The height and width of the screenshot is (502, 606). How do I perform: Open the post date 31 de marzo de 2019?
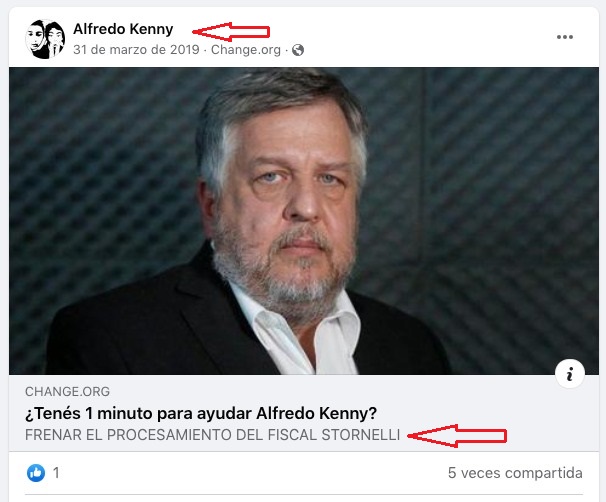pyautogui.click(x=136, y=50)
